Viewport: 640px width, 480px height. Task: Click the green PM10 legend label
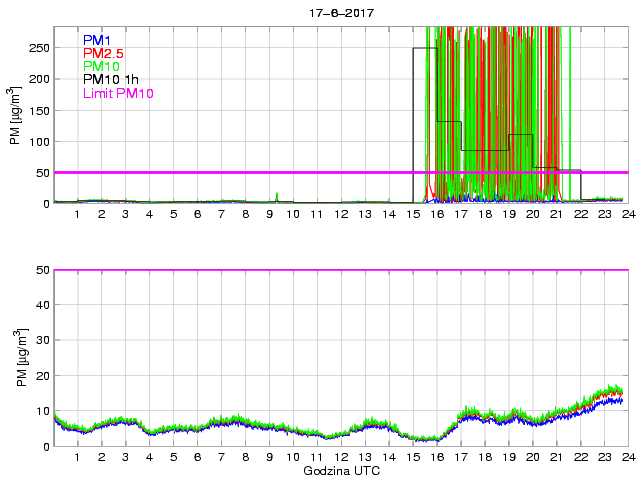click(x=101, y=66)
